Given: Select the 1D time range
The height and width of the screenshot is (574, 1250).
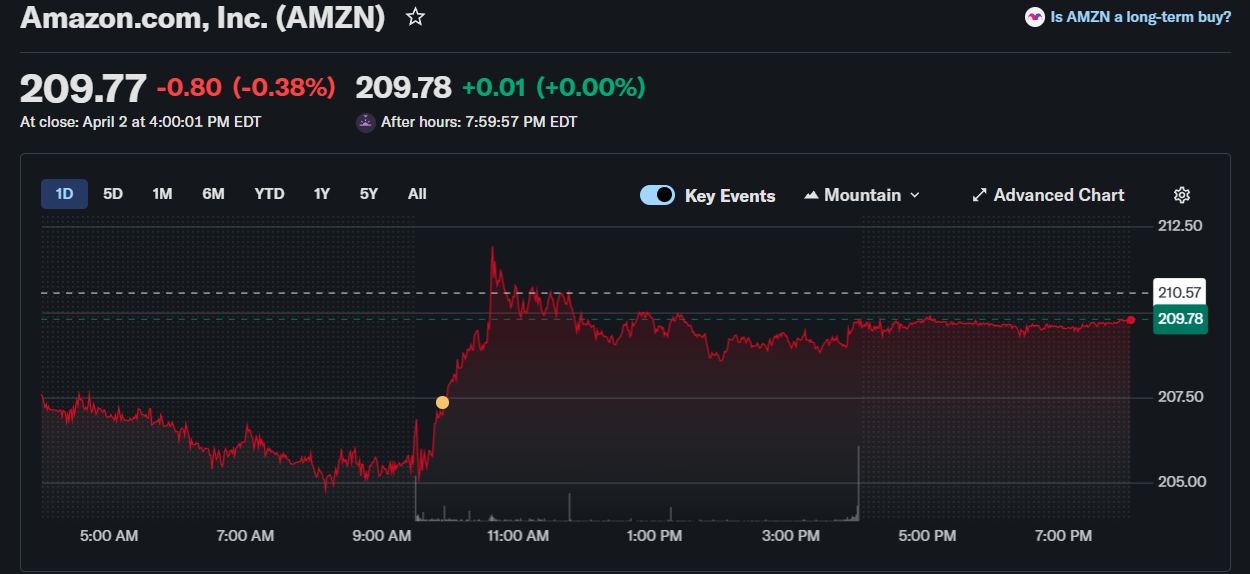Looking at the screenshot, I should tap(64, 194).
